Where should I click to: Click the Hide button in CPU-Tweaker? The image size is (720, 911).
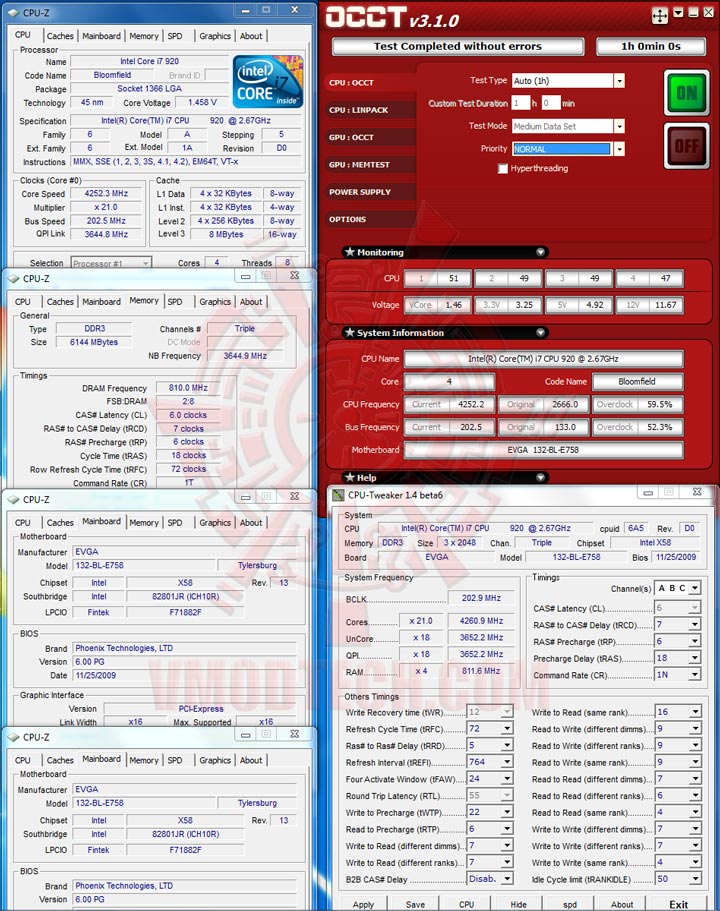[x=518, y=904]
